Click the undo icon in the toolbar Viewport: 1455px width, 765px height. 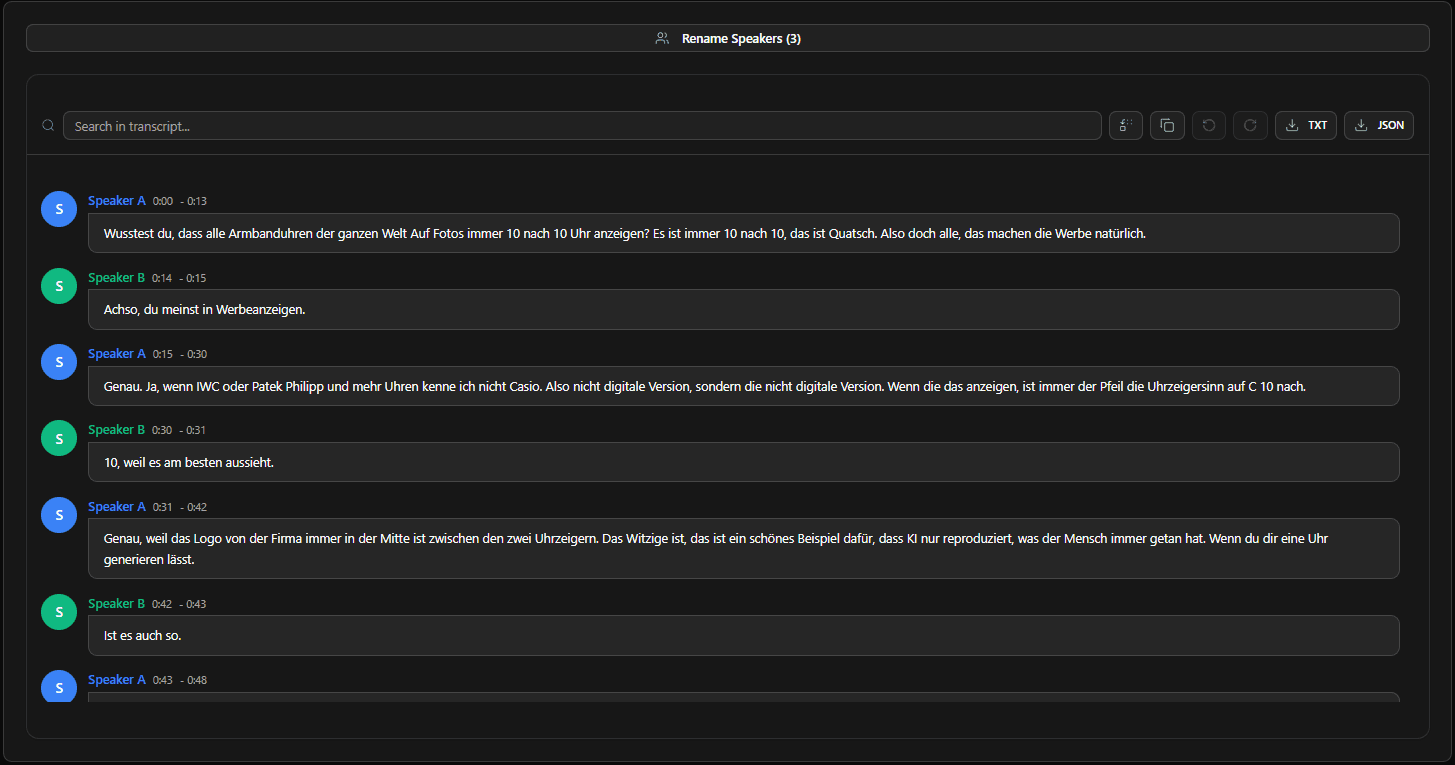tap(1209, 125)
